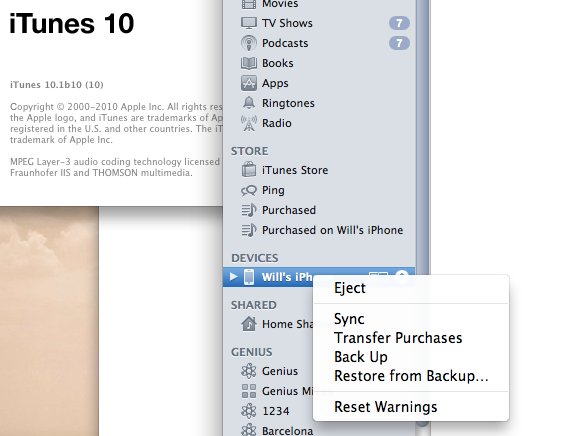Select Transfer Purchases in context menu

coord(398,338)
